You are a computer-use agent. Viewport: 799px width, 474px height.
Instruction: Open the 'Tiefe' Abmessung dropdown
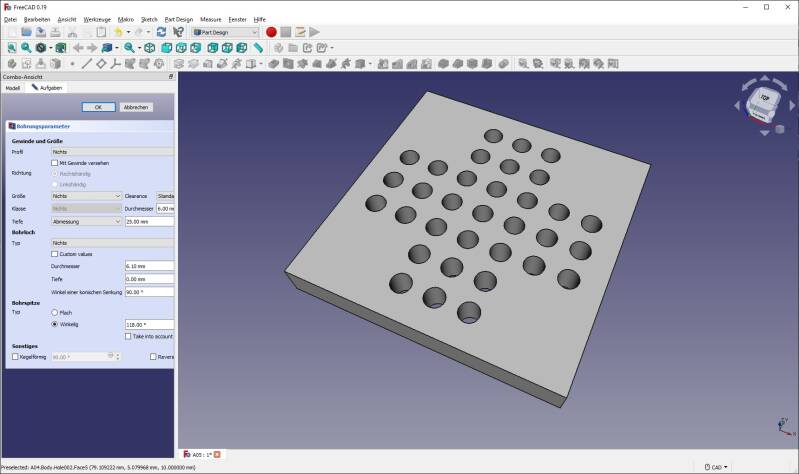(86, 221)
